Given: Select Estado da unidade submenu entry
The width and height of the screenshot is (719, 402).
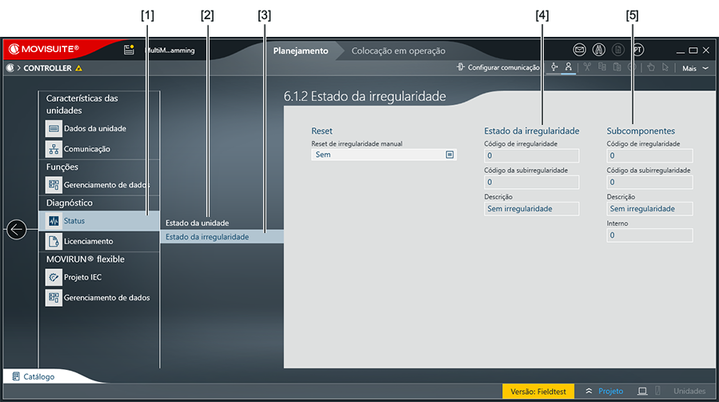Looking at the screenshot, I should point(197,222).
